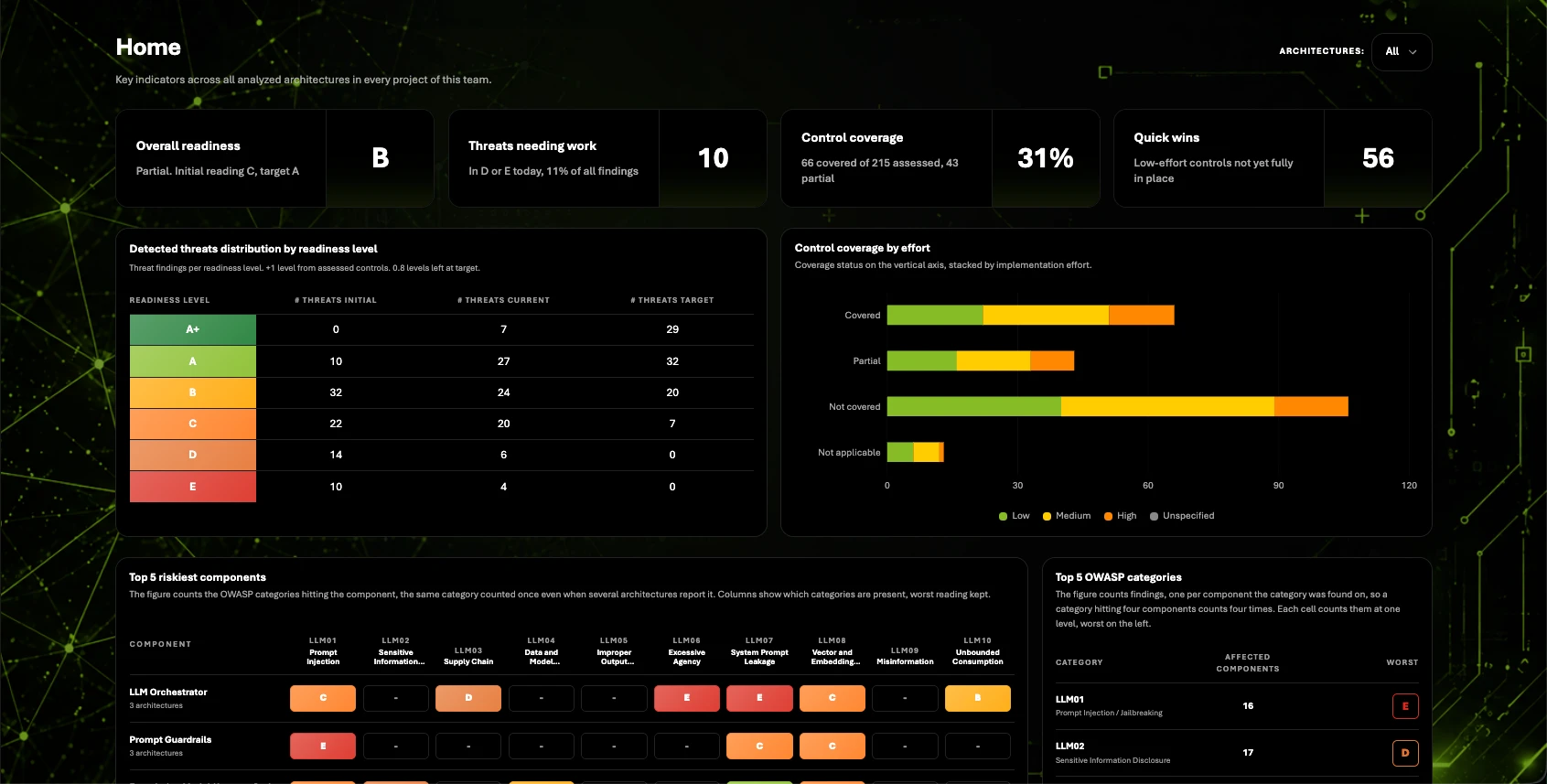Click the orange High segment of Partial bar
The image size is (1547, 784).
click(x=1052, y=360)
